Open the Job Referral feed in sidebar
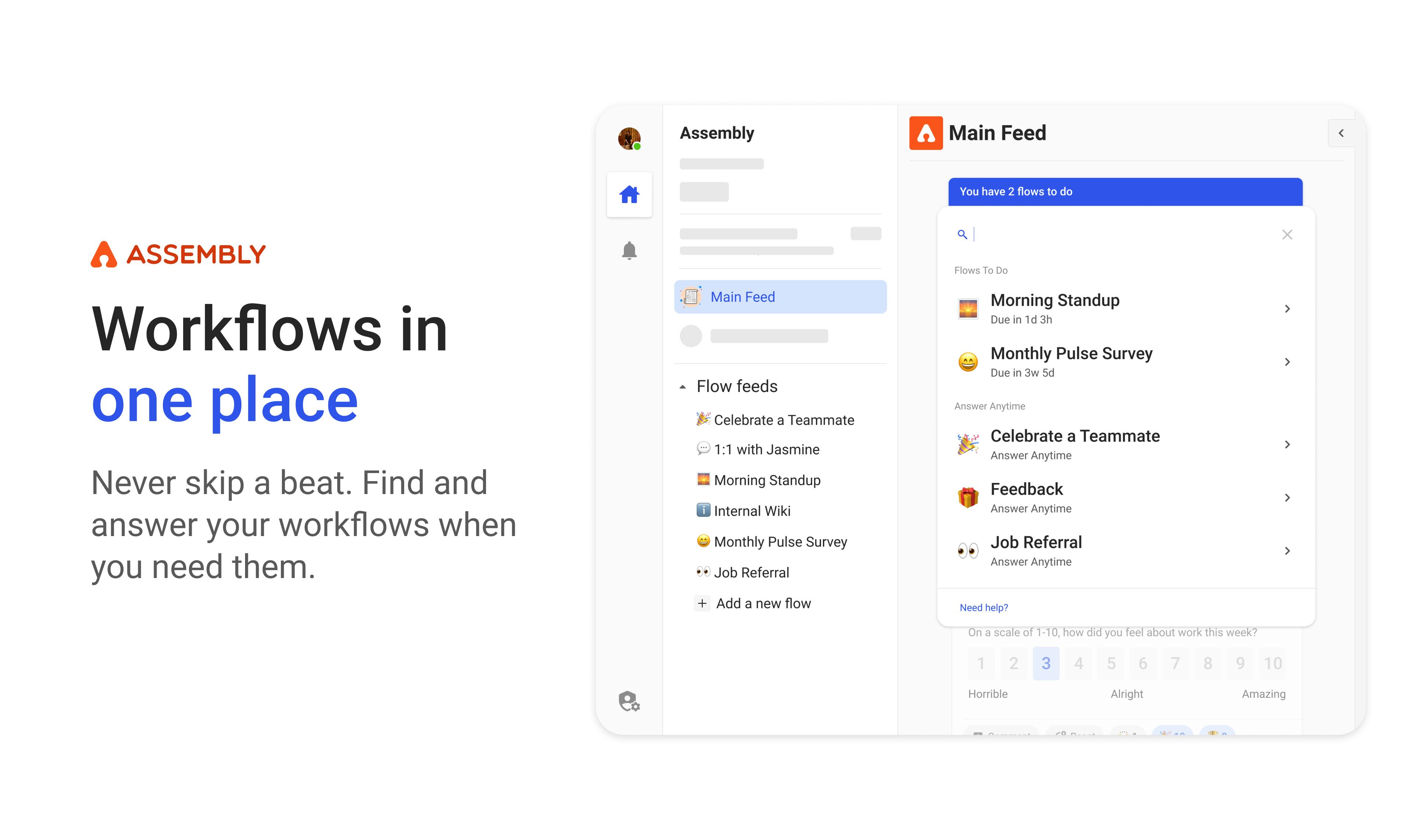 (x=742, y=572)
